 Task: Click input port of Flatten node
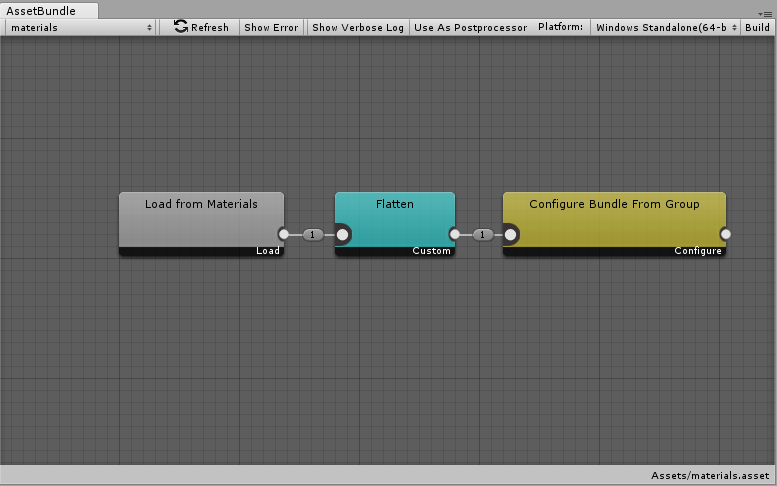tap(342, 234)
